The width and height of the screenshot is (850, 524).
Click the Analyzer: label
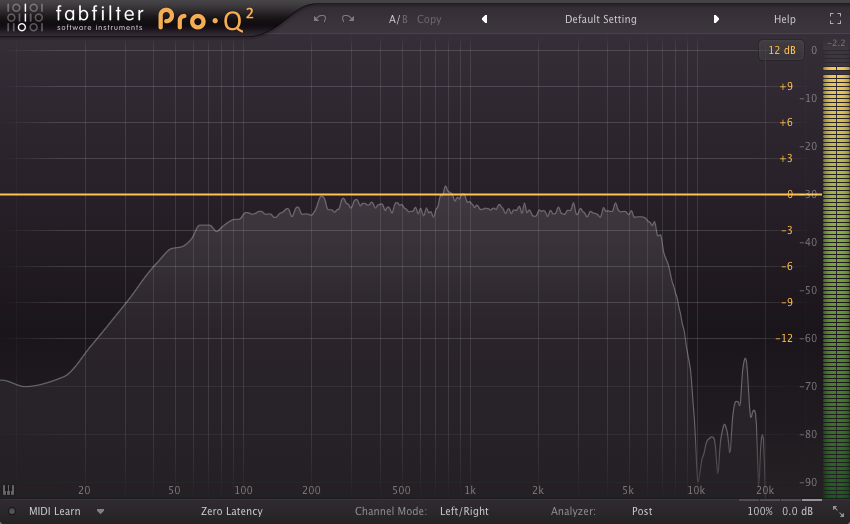pos(573,511)
